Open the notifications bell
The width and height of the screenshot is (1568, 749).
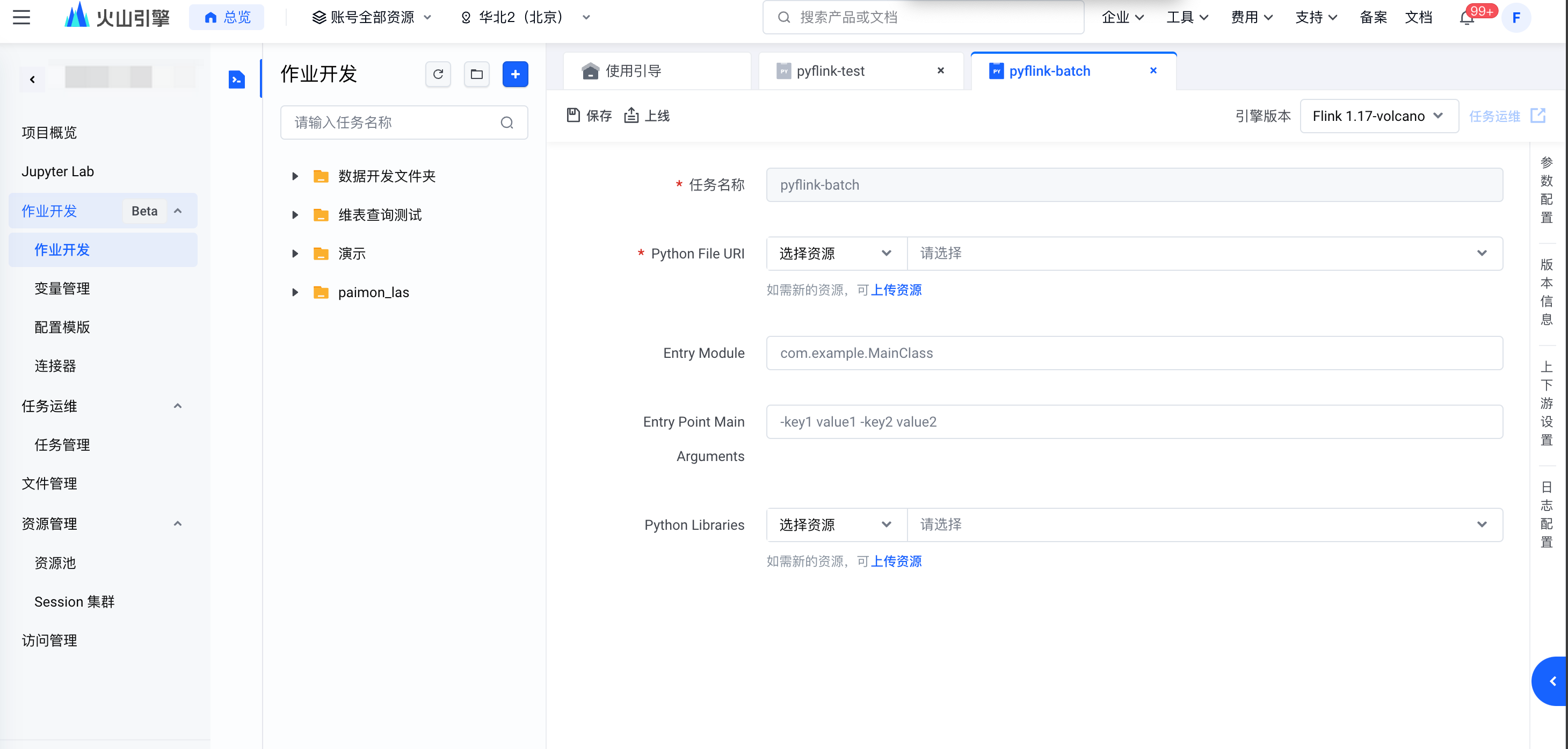pyautogui.click(x=1467, y=18)
